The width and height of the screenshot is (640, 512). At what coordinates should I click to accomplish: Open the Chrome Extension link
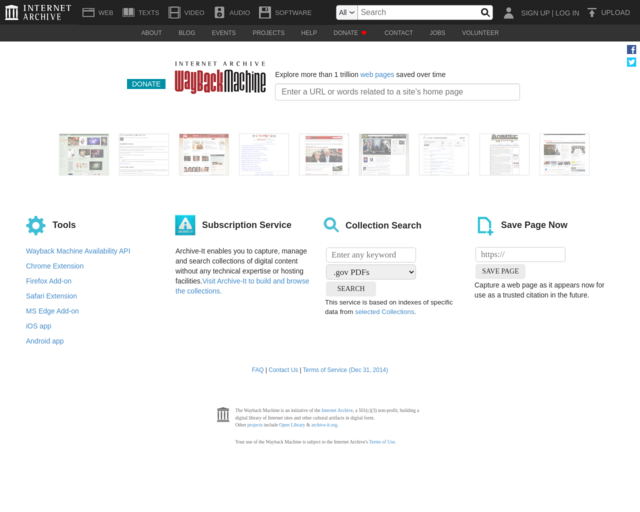coord(55,266)
